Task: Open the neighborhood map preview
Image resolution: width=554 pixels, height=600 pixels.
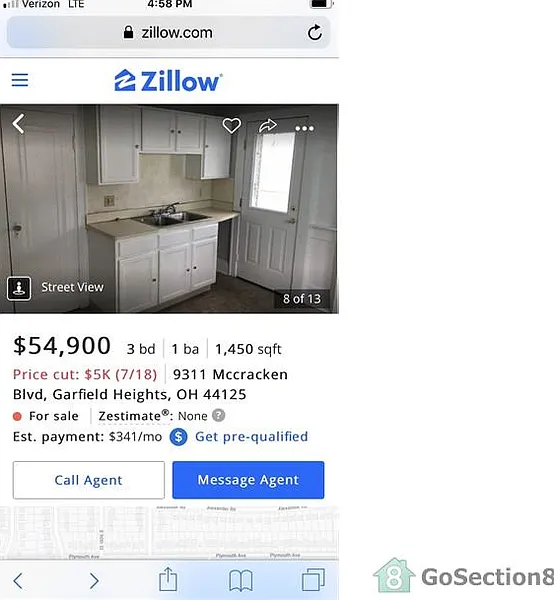Action: [x=169, y=533]
